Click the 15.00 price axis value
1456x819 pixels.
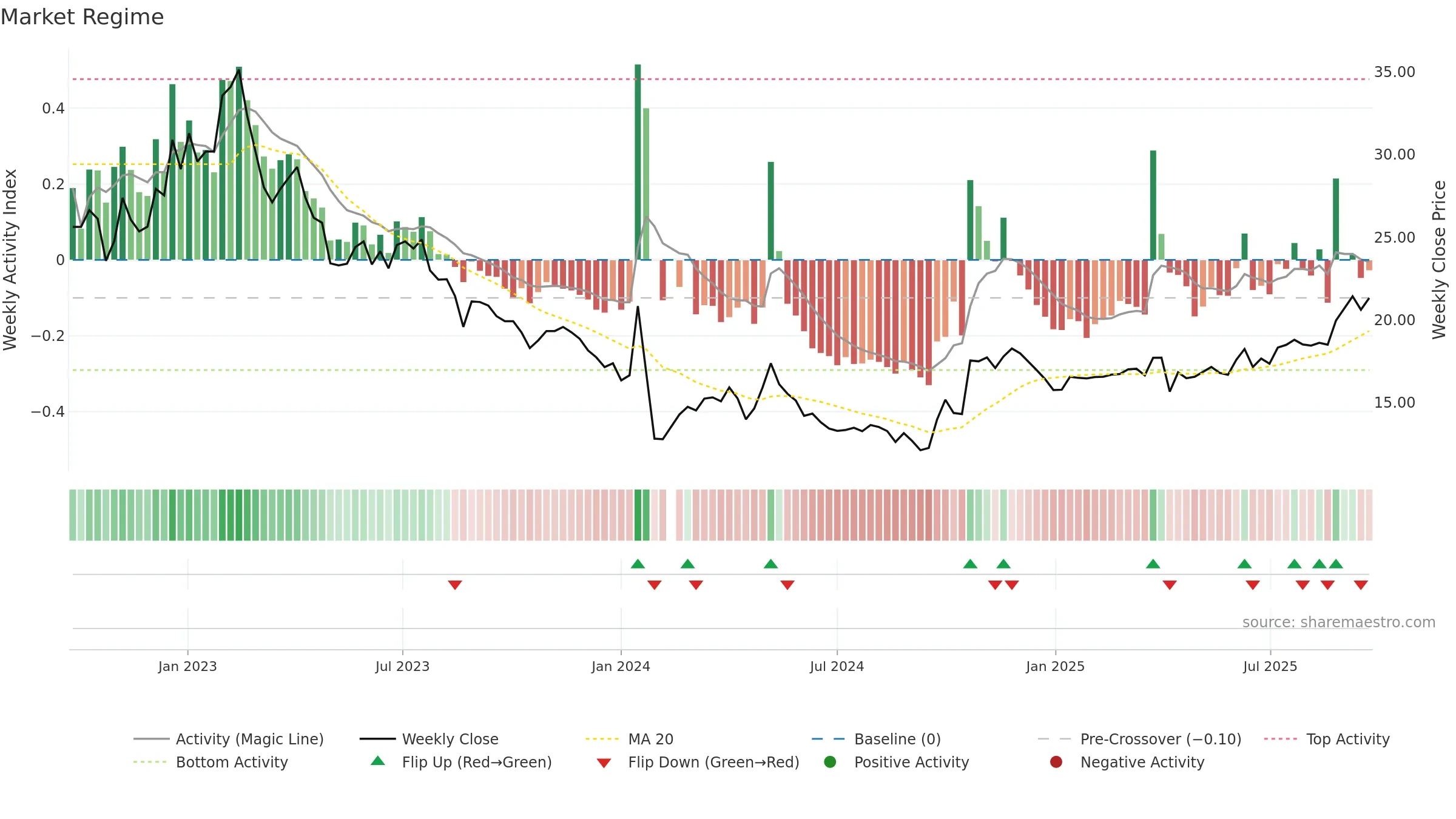(1394, 403)
